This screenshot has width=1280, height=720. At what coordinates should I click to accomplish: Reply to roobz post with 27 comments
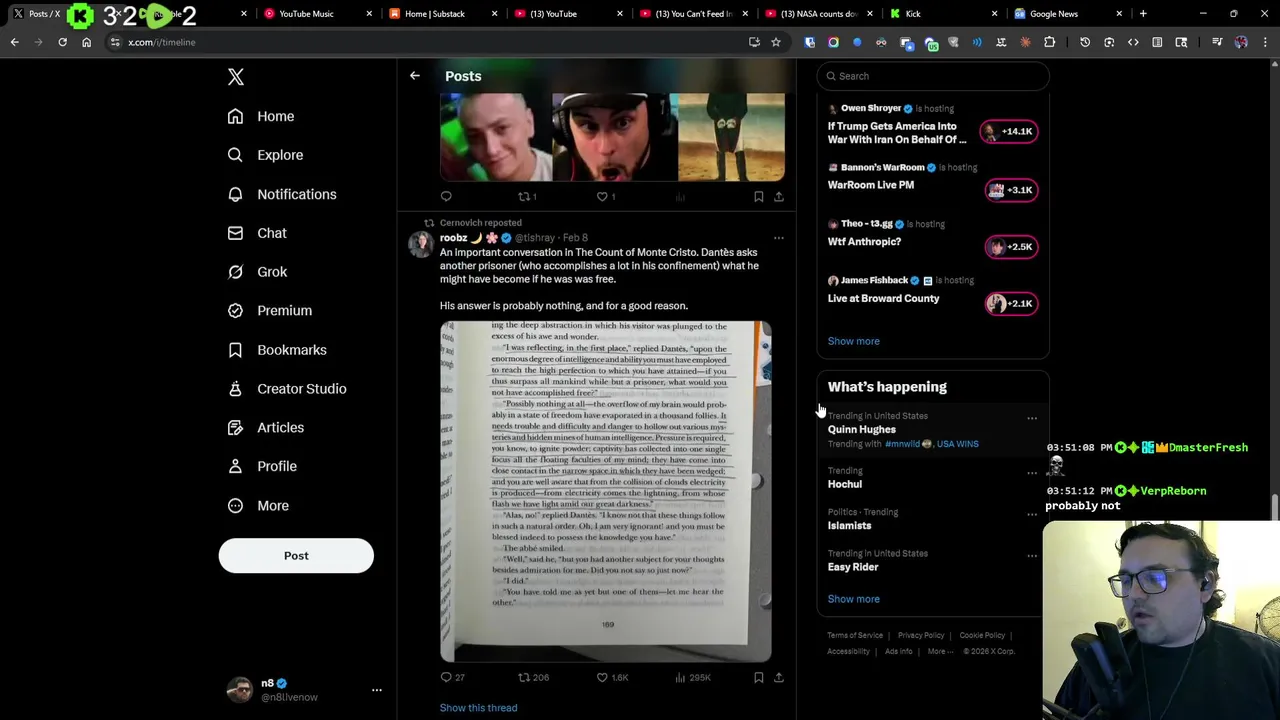[452, 677]
